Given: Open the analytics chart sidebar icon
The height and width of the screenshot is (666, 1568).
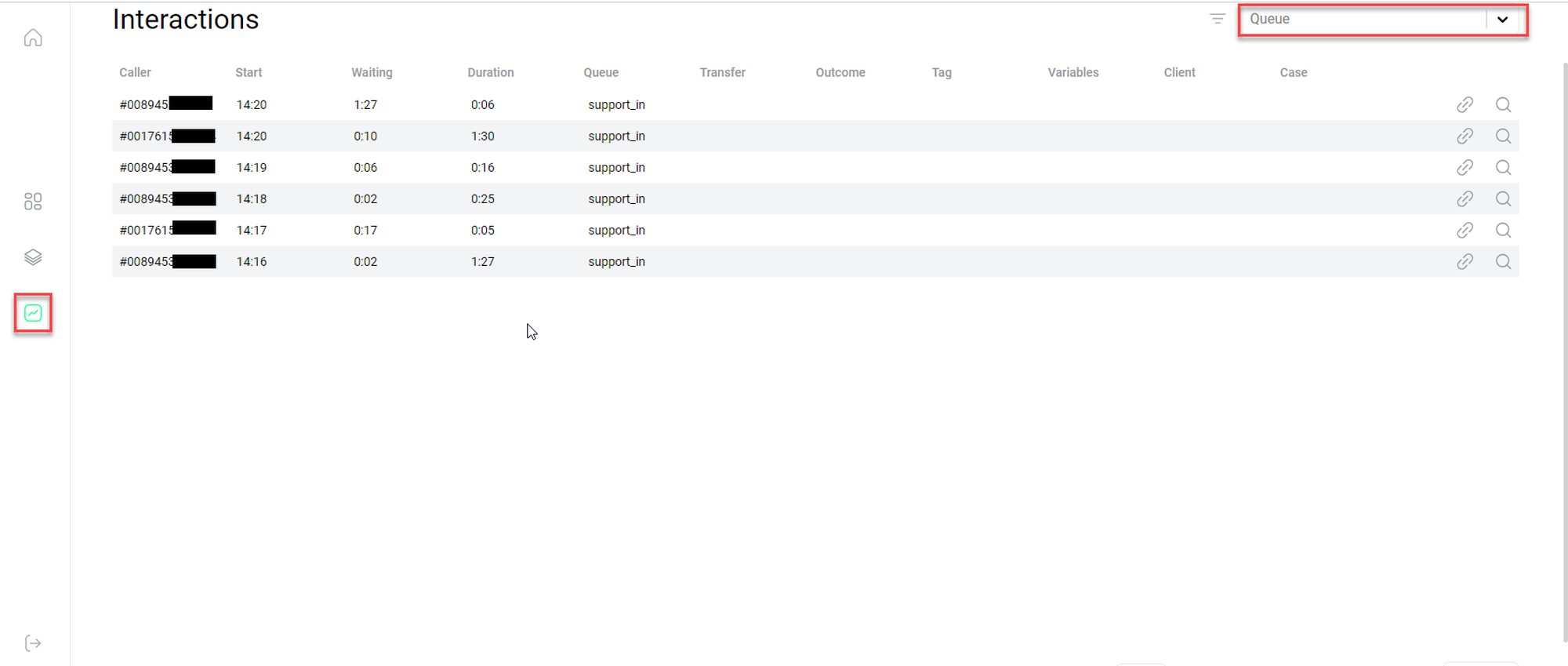Looking at the screenshot, I should [33, 313].
